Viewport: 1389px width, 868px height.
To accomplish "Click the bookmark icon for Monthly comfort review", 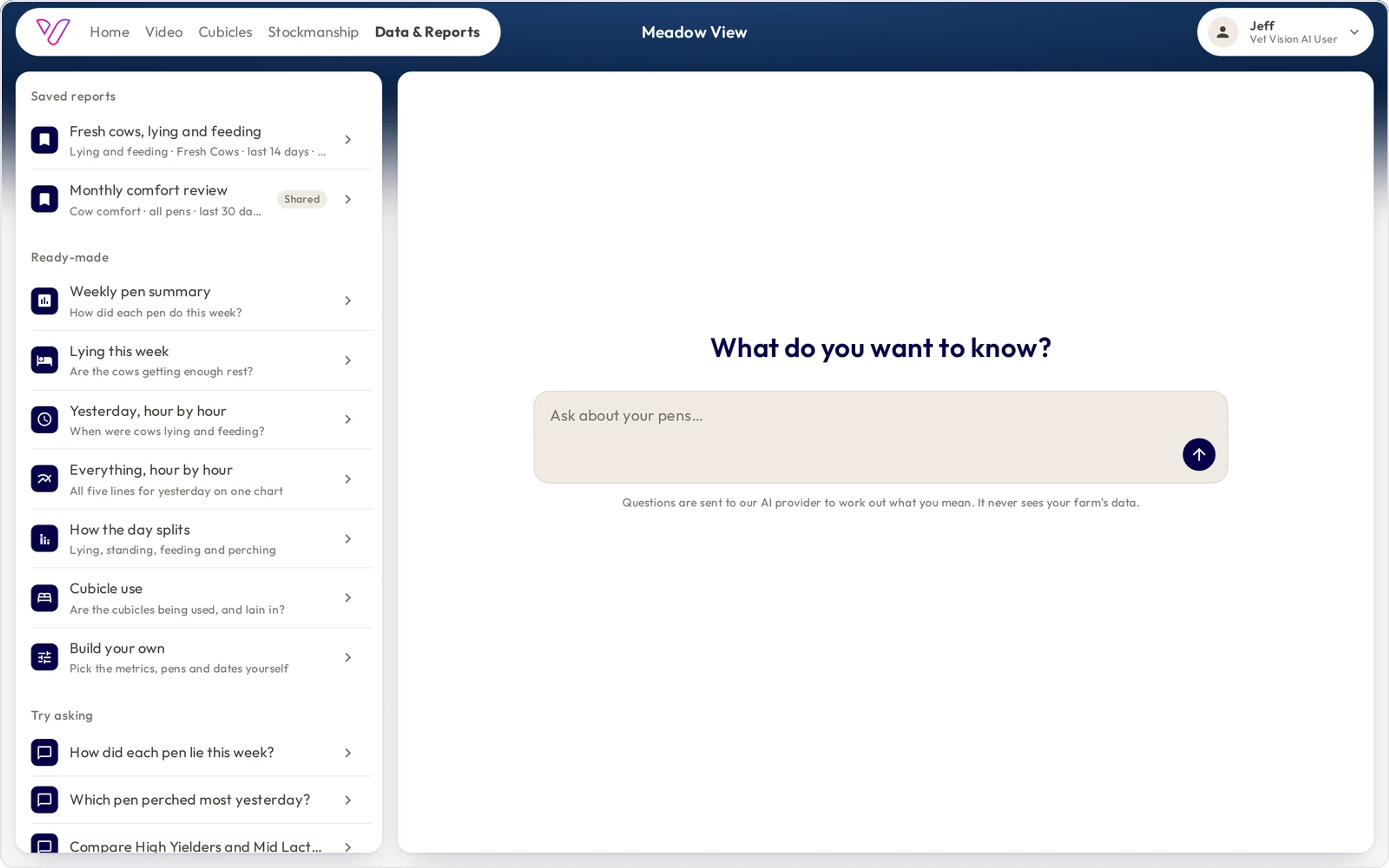I will coord(44,199).
